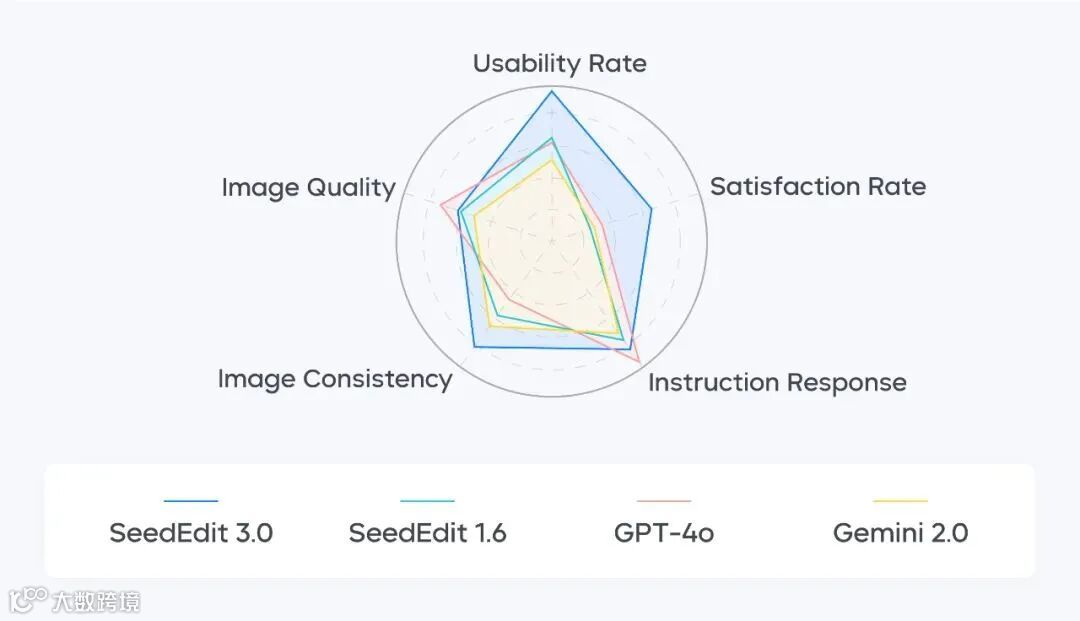Screen dimensions: 1080x621
Task: Click the blue SeedEdit 3.0 vertex at Satisfaction Rate
Action: pyautogui.click(x=651, y=209)
